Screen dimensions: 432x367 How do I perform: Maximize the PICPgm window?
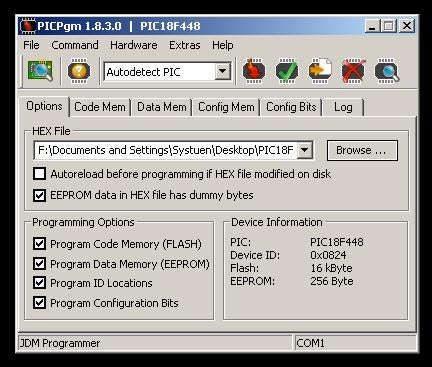click(x=389, y=26)
